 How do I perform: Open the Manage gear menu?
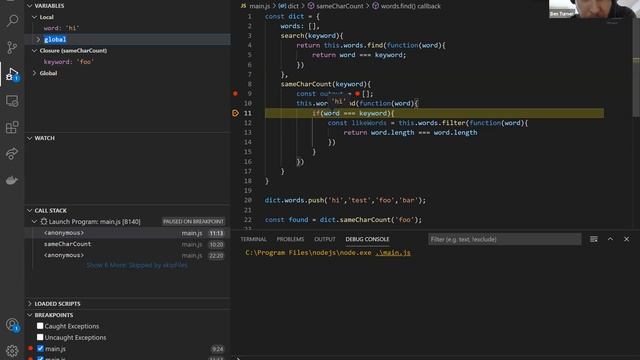[x=12, y=350]
